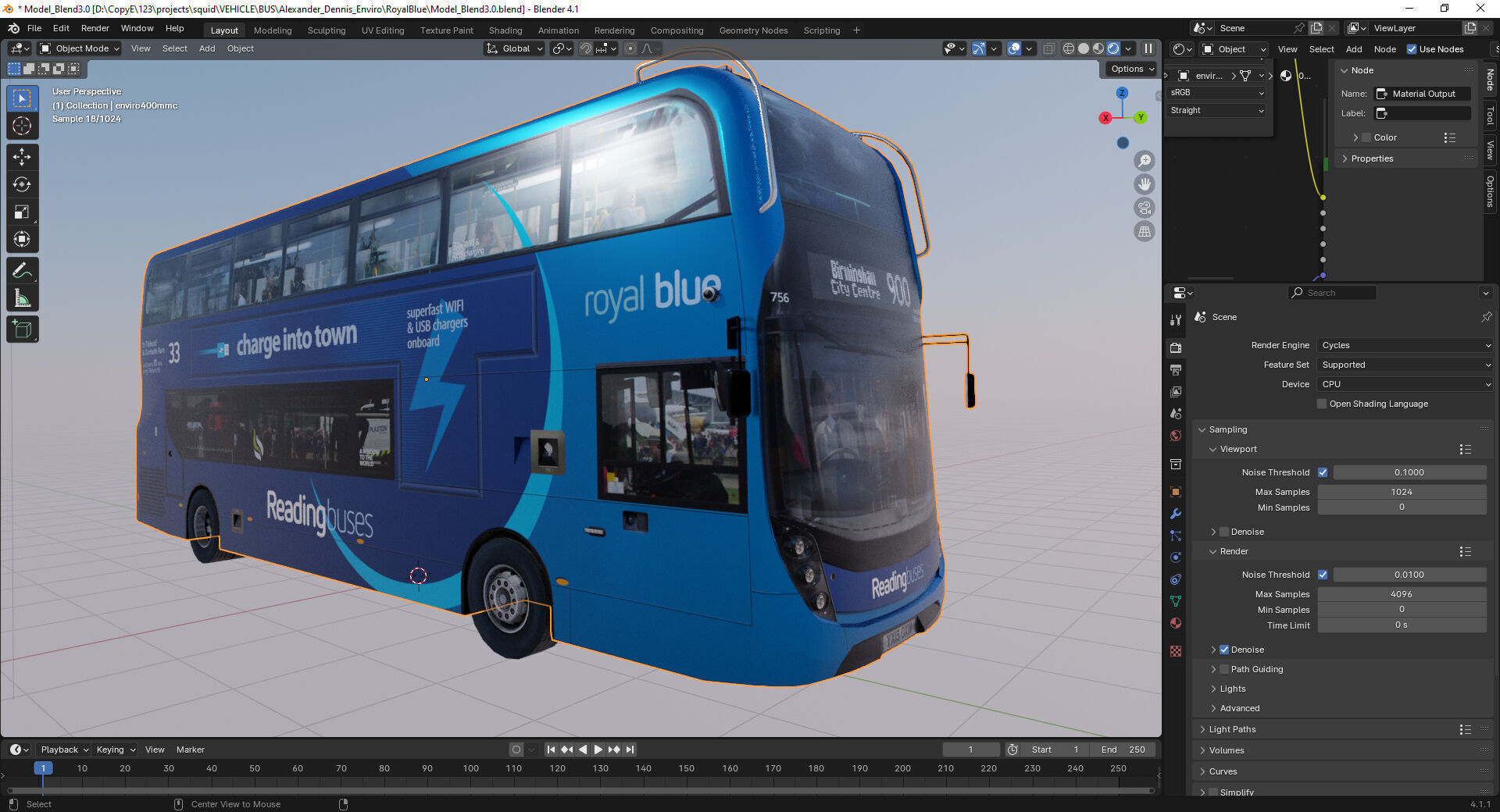Click Render Noise Threshold value 0.0100
Screen dimensions: 1500x812
[x=1409, y=575]
